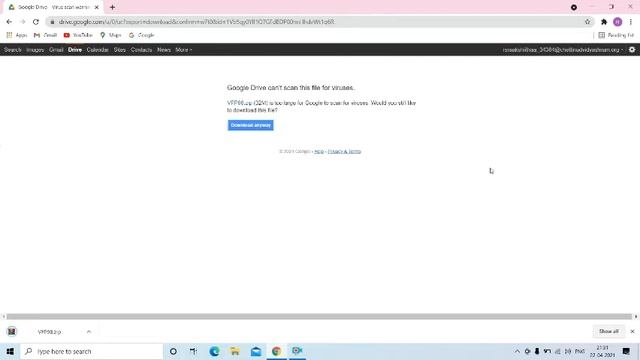
Task: Click the recording indicator icon in title bar
Action: [574, 7]
